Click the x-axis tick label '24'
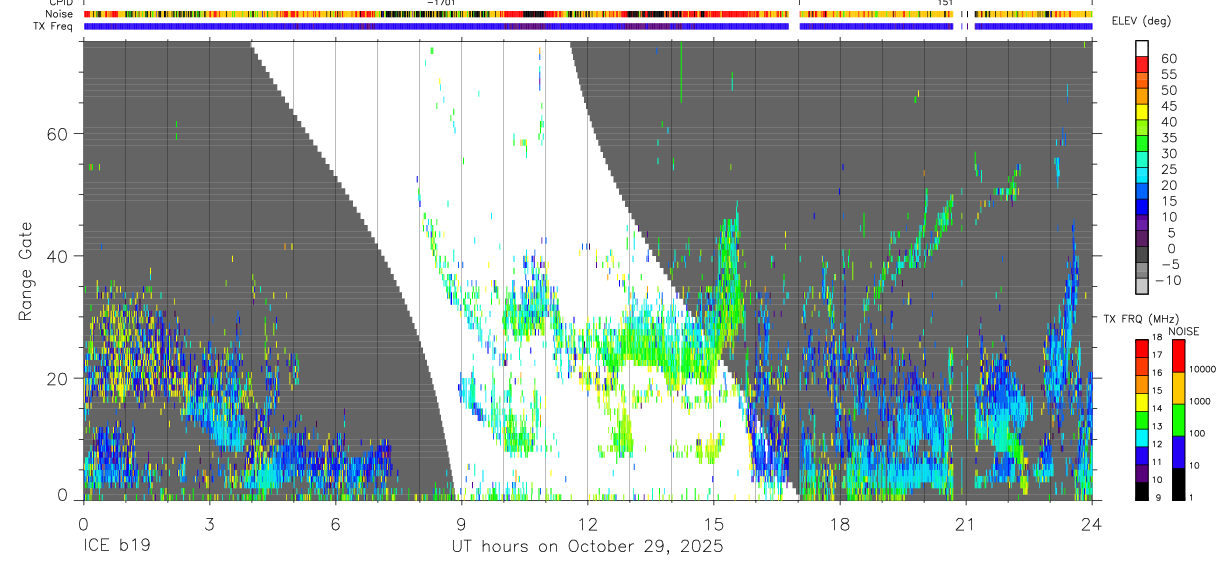 tap(1092, 524)
